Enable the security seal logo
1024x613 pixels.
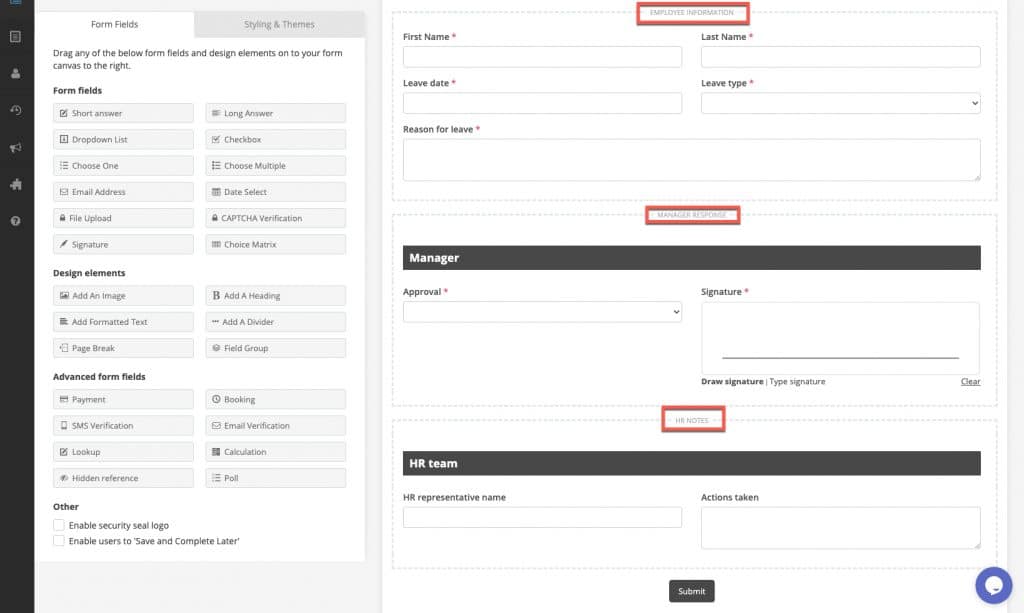tap(59, 525)
